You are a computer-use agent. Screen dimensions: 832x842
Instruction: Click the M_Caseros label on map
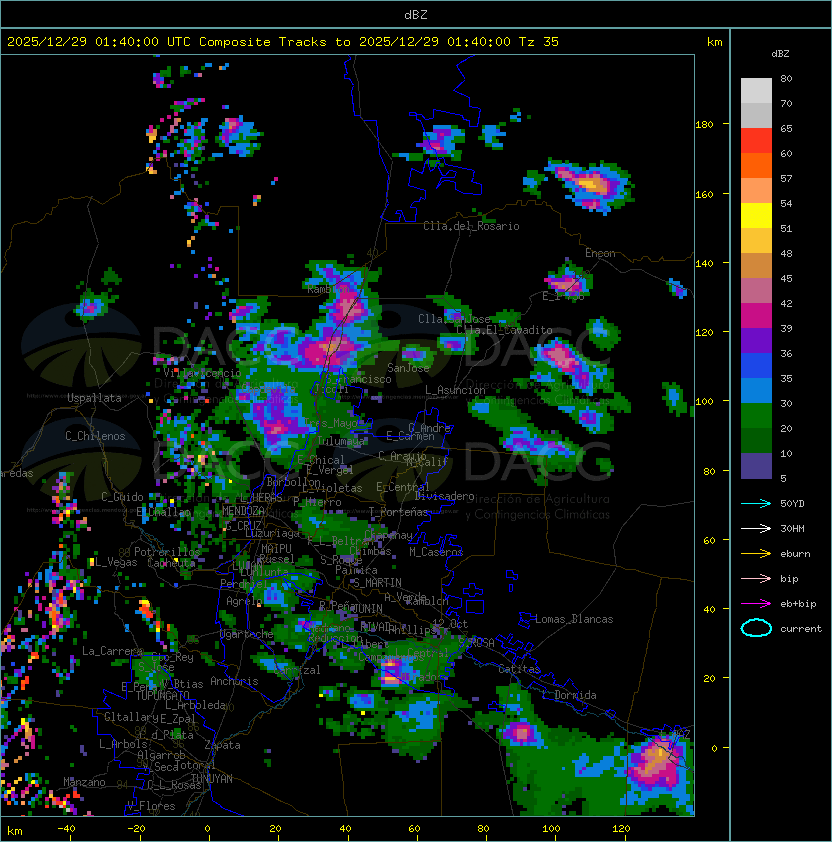[x=436, y=551]
